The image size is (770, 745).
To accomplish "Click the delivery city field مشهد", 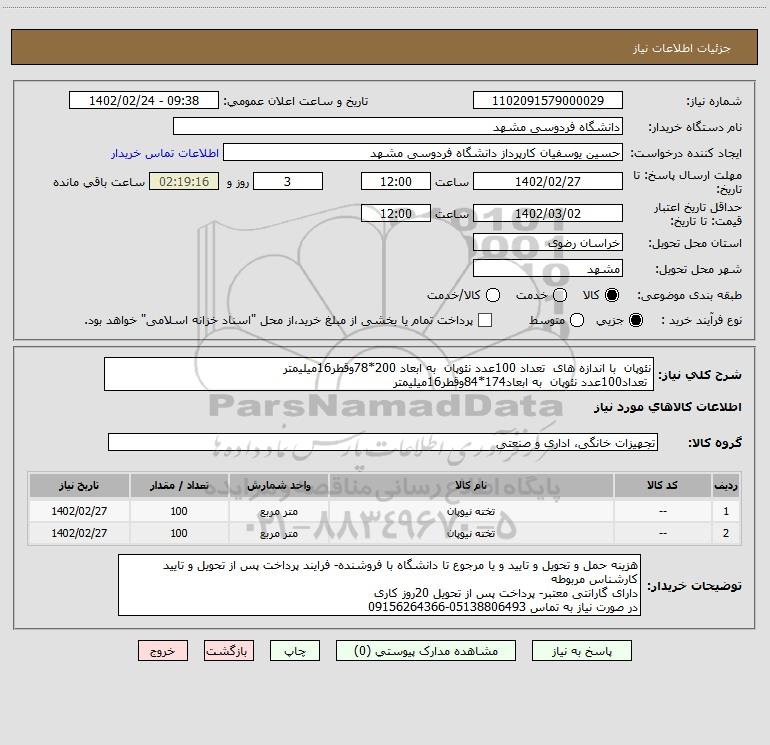I will 548,269.
